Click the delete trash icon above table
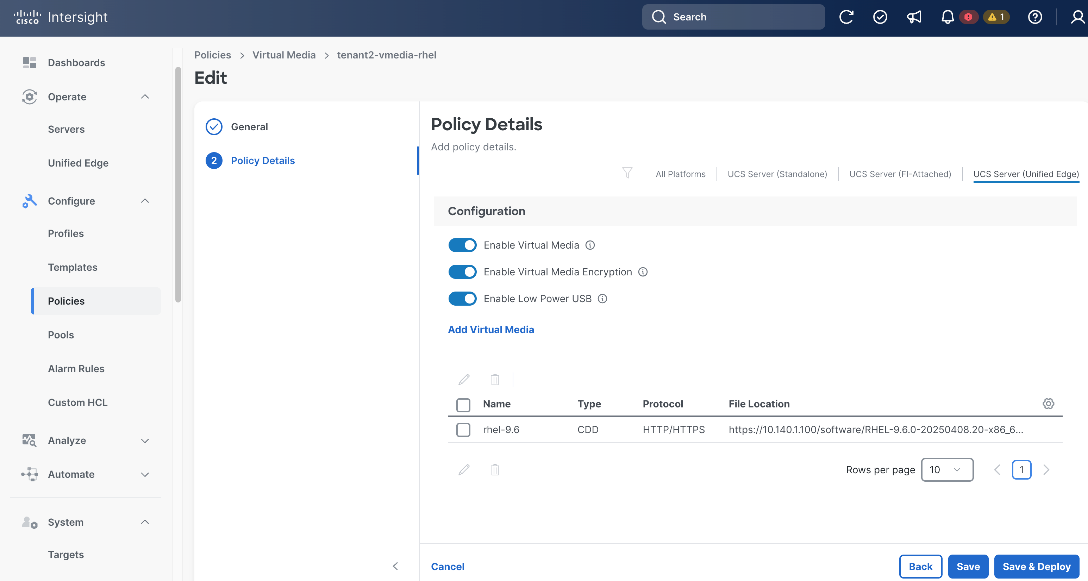This screenshot has height=581, width=1088. tap(495, 380)
